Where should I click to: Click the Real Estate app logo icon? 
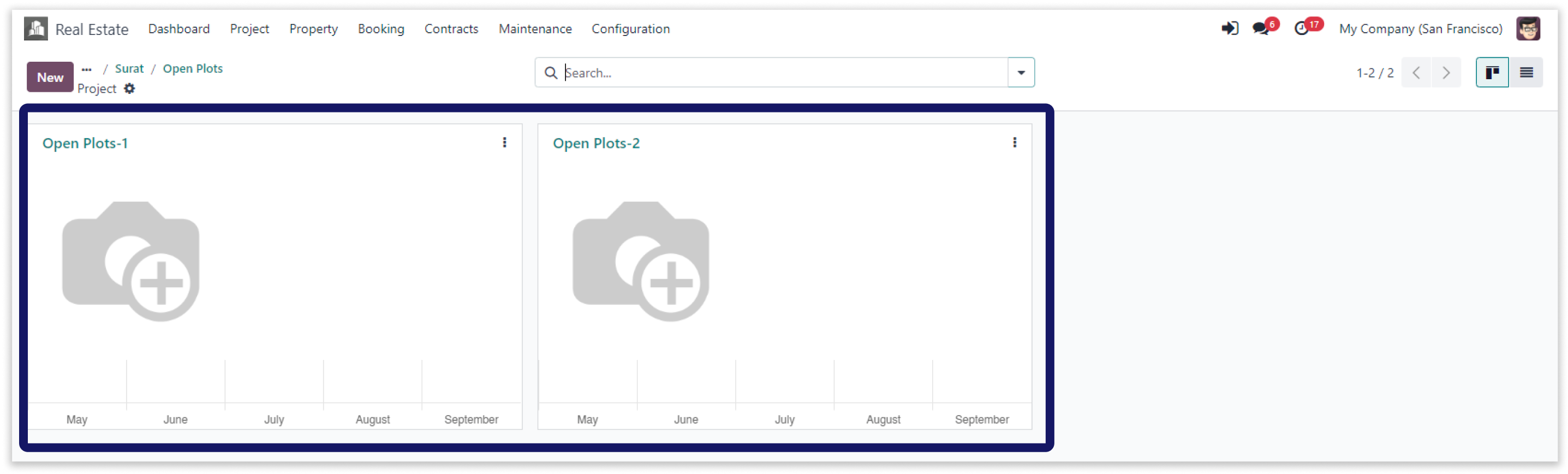tap(36, 28)
